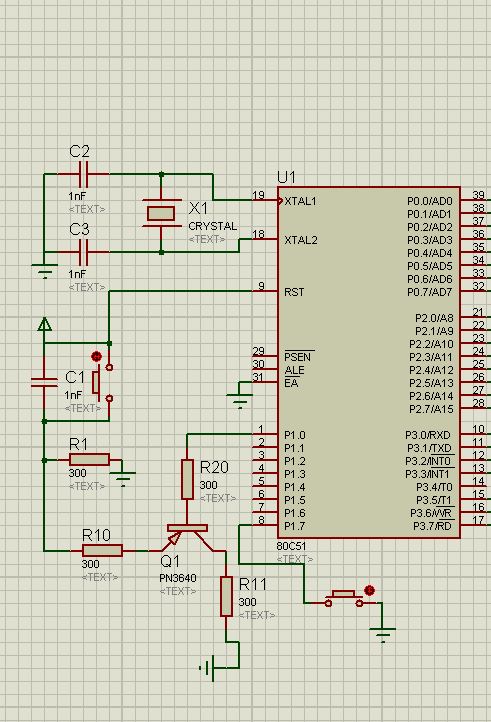
Task: Click the P3.1/TXD pin label
Action: [429, 448]
